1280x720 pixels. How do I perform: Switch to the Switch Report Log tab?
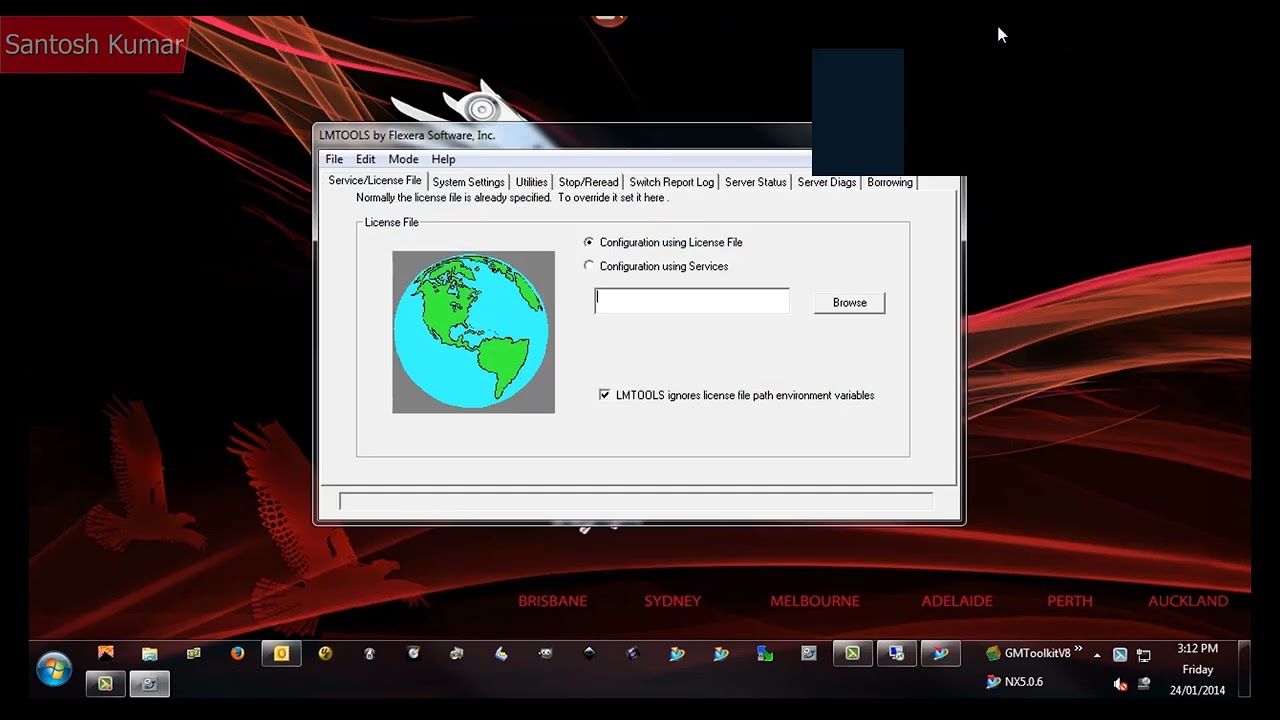point(671,182)
